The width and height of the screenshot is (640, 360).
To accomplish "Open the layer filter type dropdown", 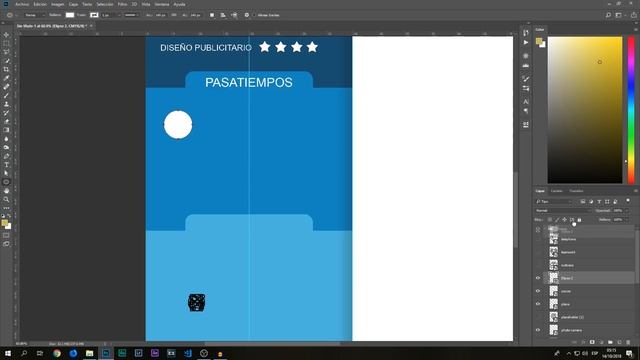I will pyautogui.click(x=554, y=202).
